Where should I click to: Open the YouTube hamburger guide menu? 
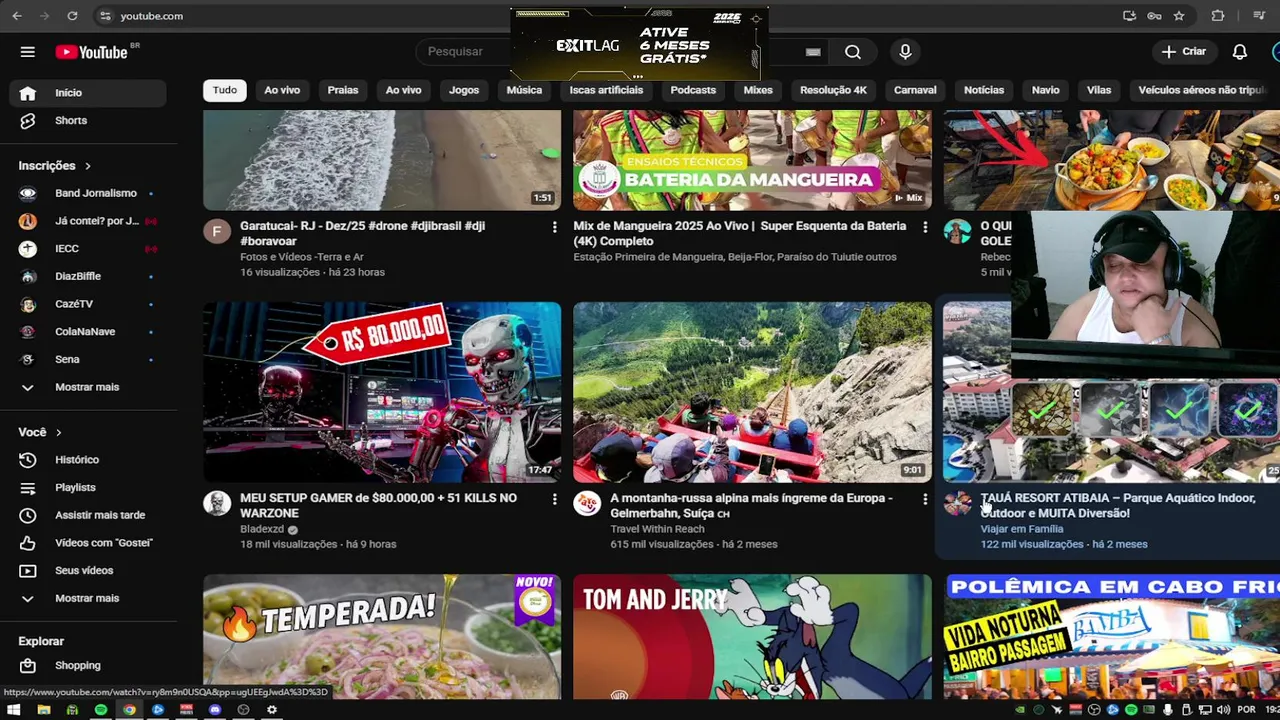pyautogui.click(x=27, y=52)
